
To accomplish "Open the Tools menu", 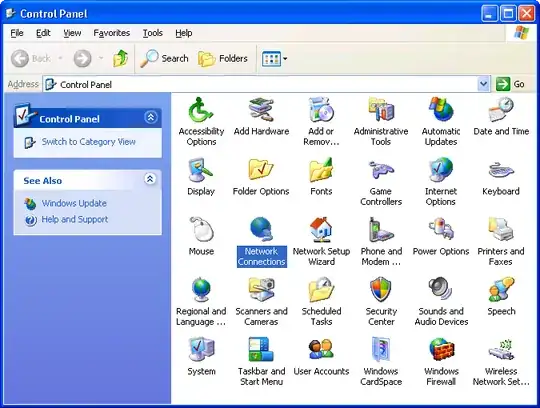I will click(x=153, y=33).
